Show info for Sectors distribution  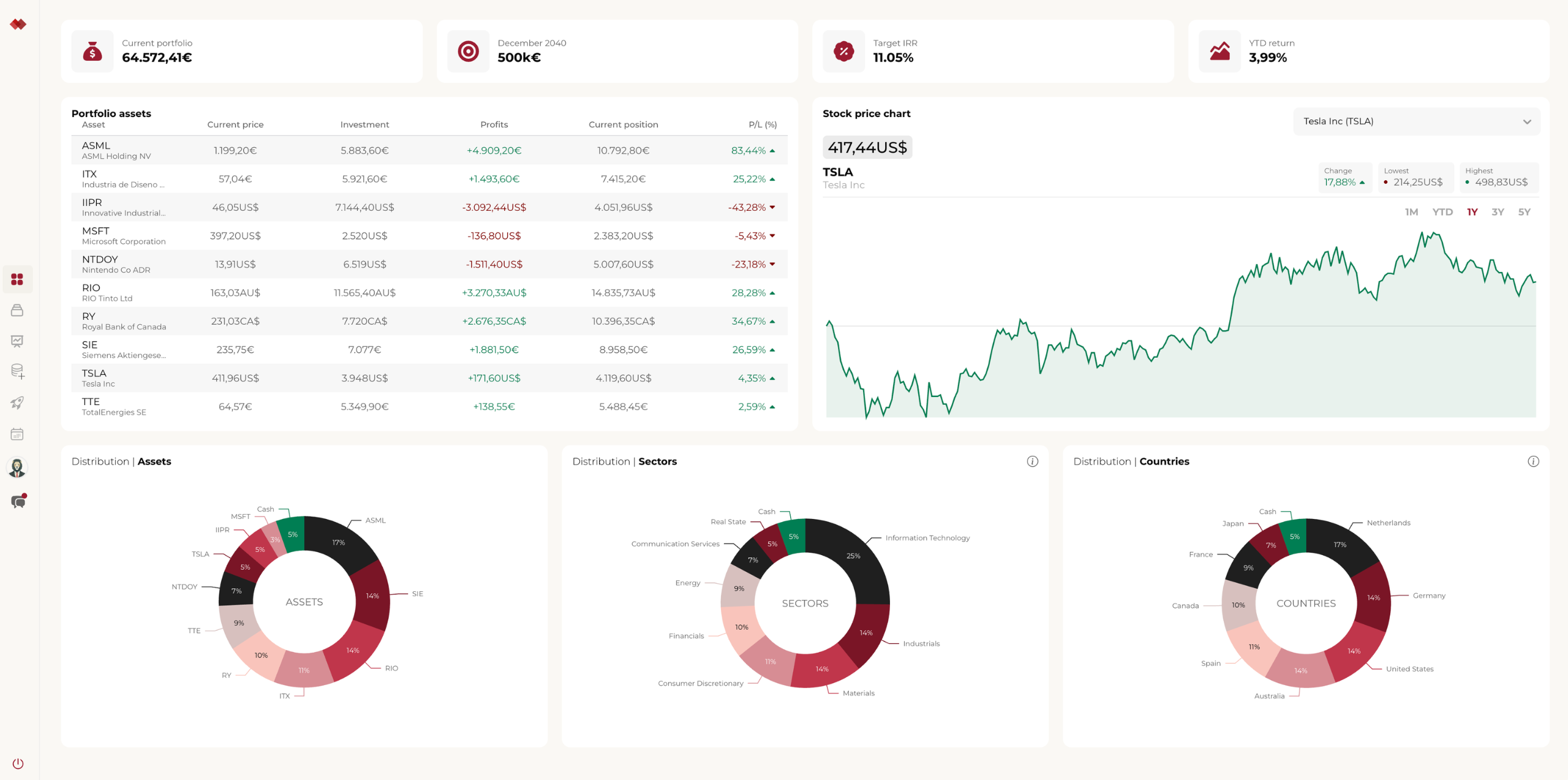[x=1032, y=461]
